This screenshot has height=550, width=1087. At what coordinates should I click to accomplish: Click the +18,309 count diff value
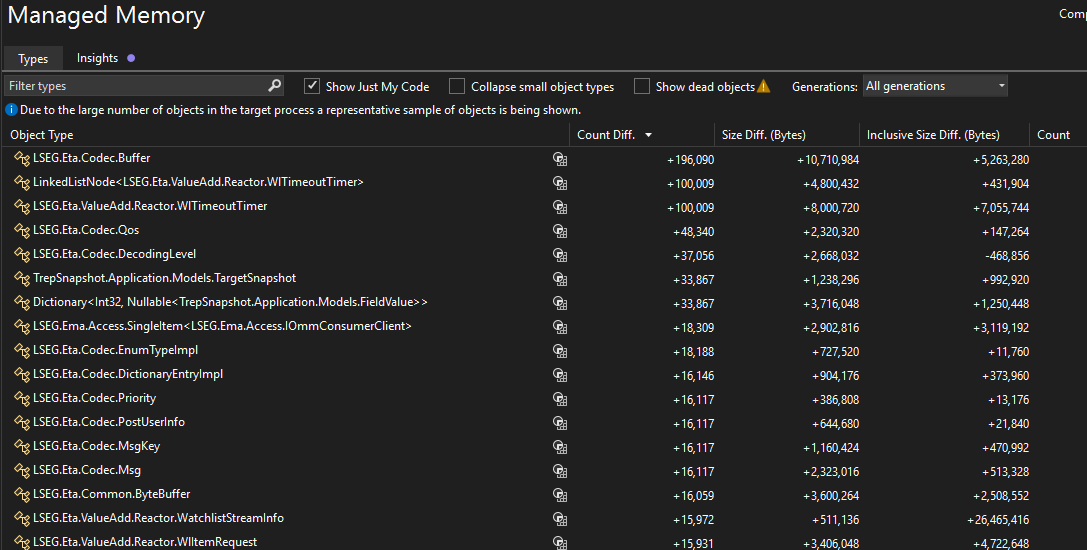(x=693, y=328)
